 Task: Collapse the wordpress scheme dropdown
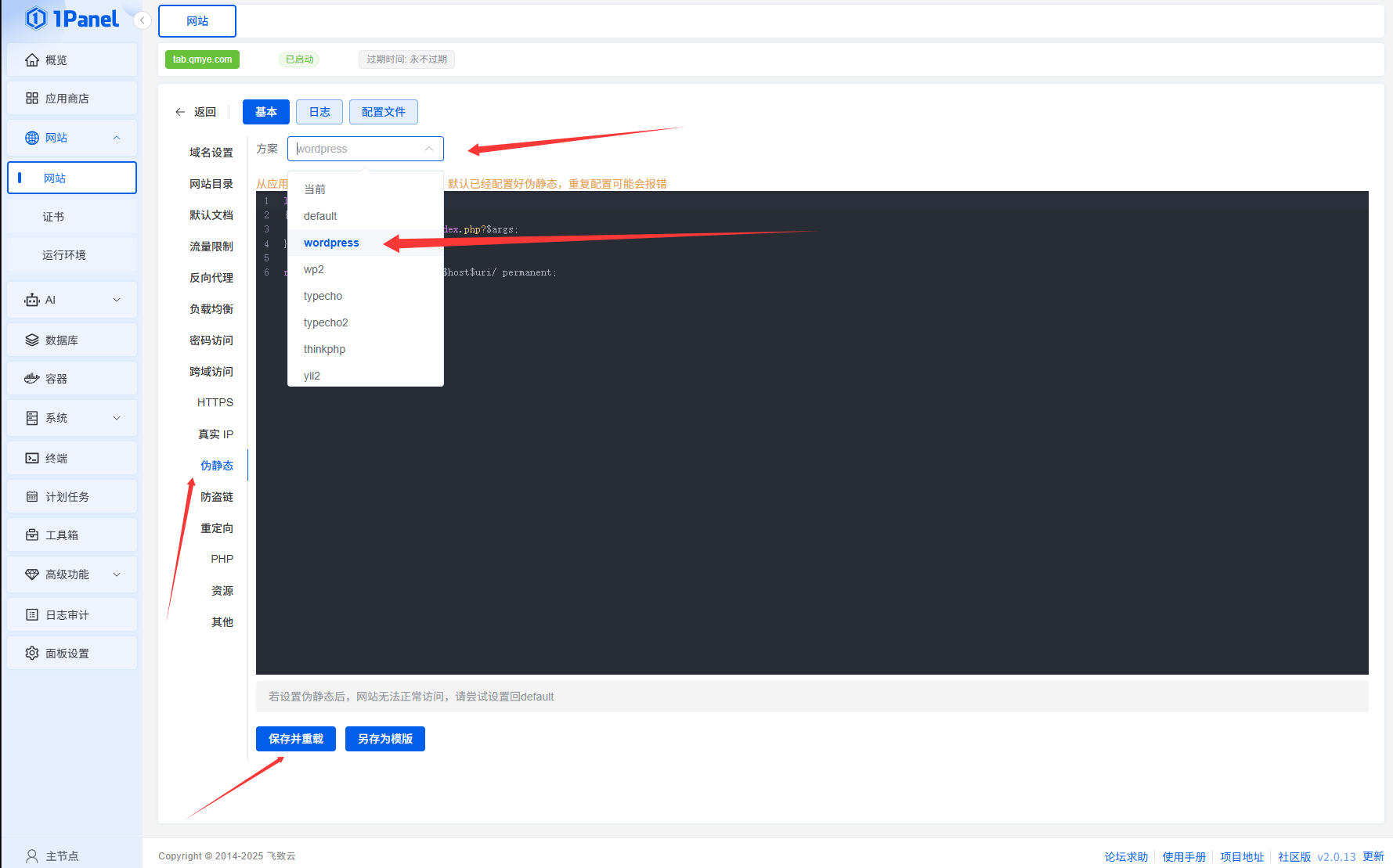[428, 149]
